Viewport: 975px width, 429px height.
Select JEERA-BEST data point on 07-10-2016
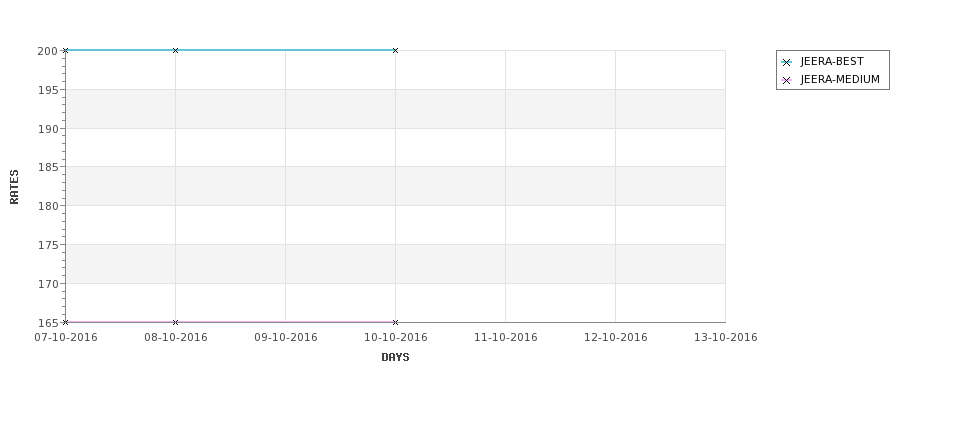pyautogui.click(x=65, y=50)
